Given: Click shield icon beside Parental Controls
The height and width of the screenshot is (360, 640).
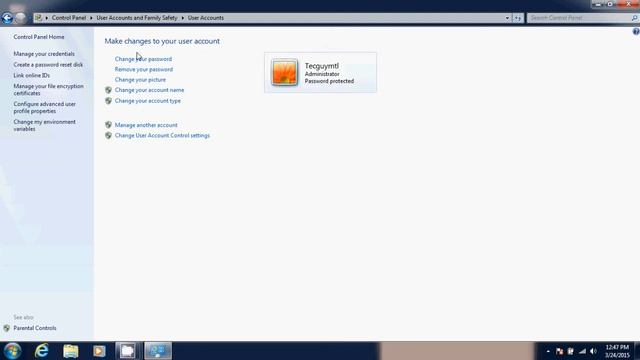Looking at the screenshot, I should tap(7, 328).
